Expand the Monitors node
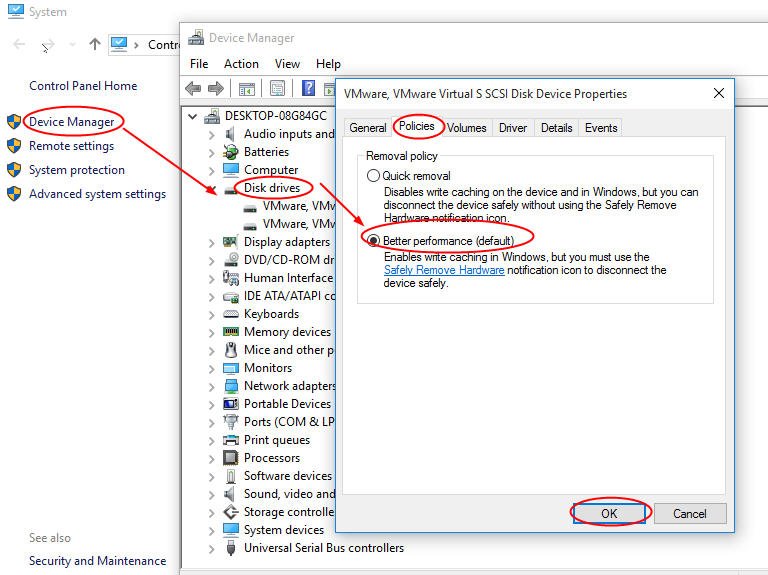768x575 pixels. click(x=212, y=368)
